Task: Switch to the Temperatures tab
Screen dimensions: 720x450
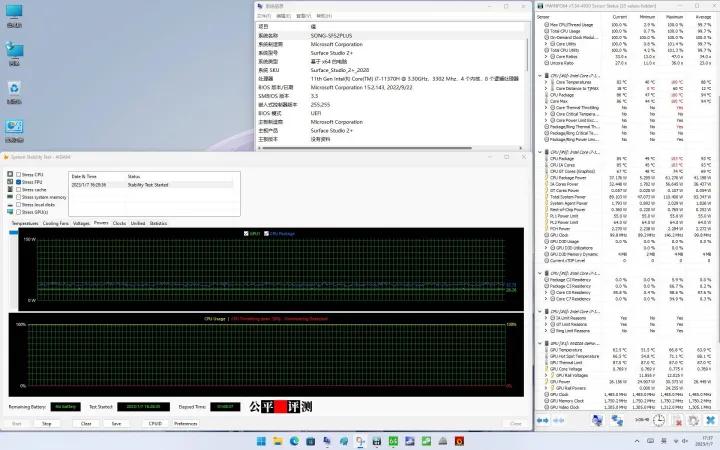Action: click(x=24, y=223)
